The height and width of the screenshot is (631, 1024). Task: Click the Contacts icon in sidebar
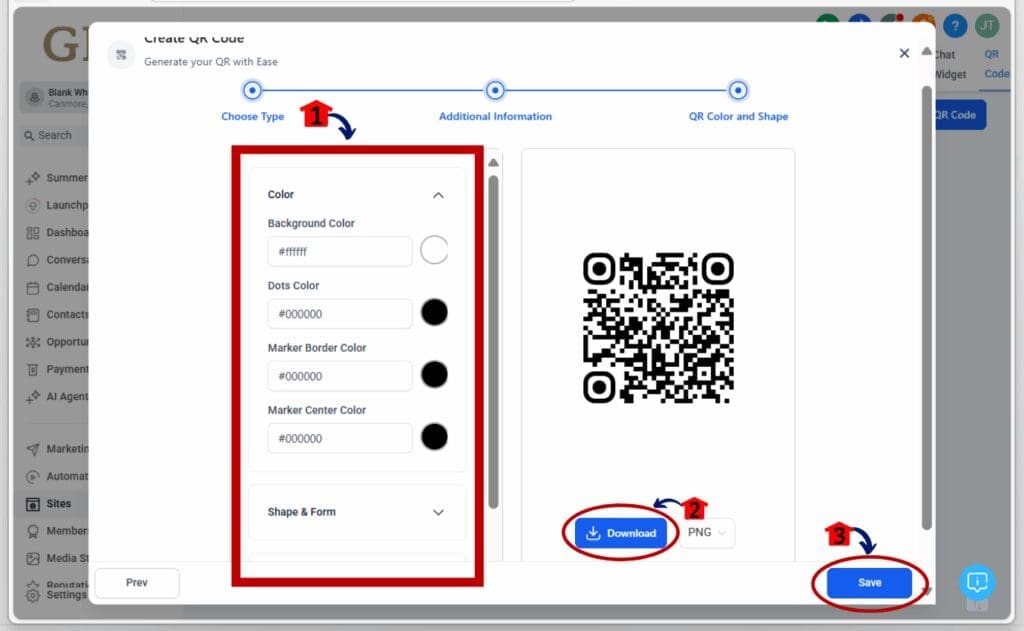coord(33,315)
